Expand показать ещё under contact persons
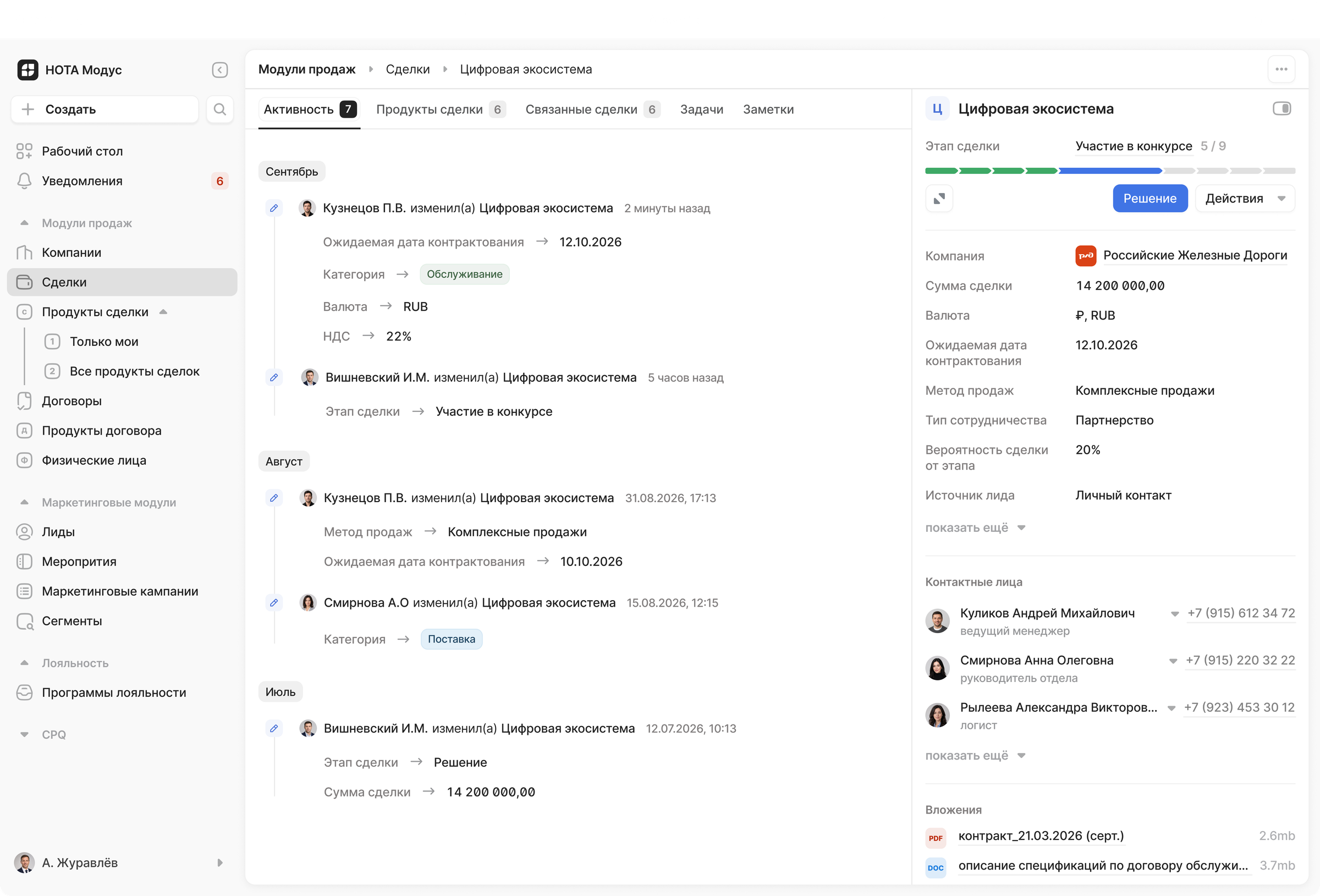This screenshot has width=1320, height=896. pos(975,756)
